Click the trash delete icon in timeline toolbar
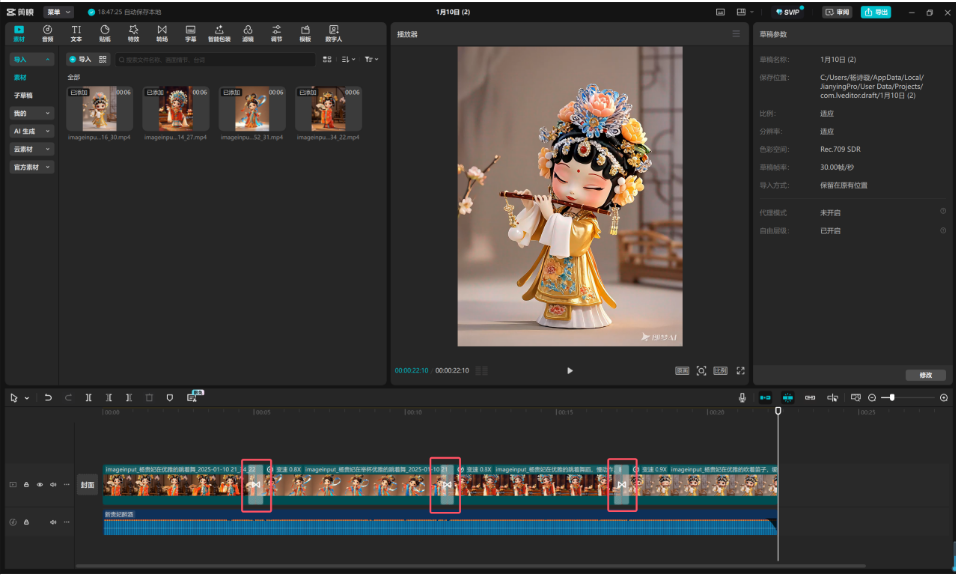The image size is (956, 575). (x=149, y=398)
